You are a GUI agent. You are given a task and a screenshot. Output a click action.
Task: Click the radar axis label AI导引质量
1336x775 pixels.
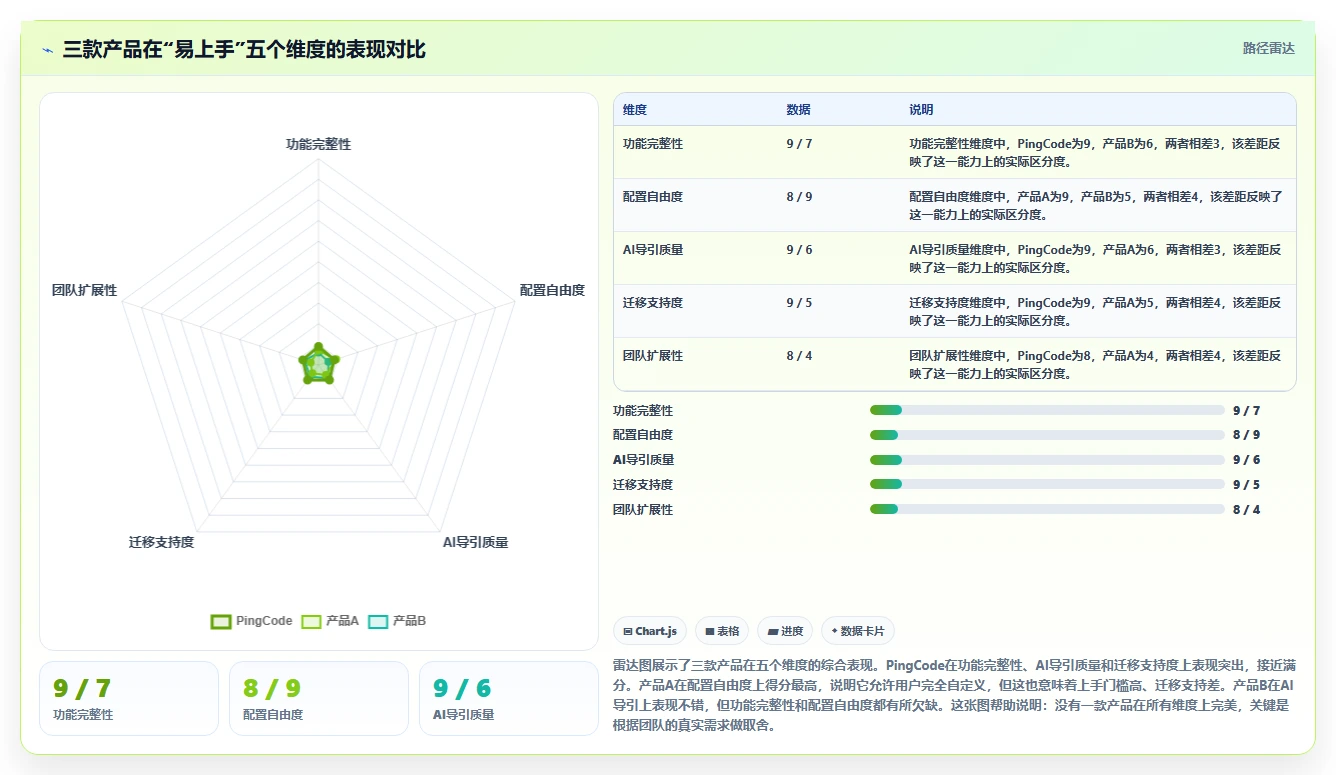point(476,542)
